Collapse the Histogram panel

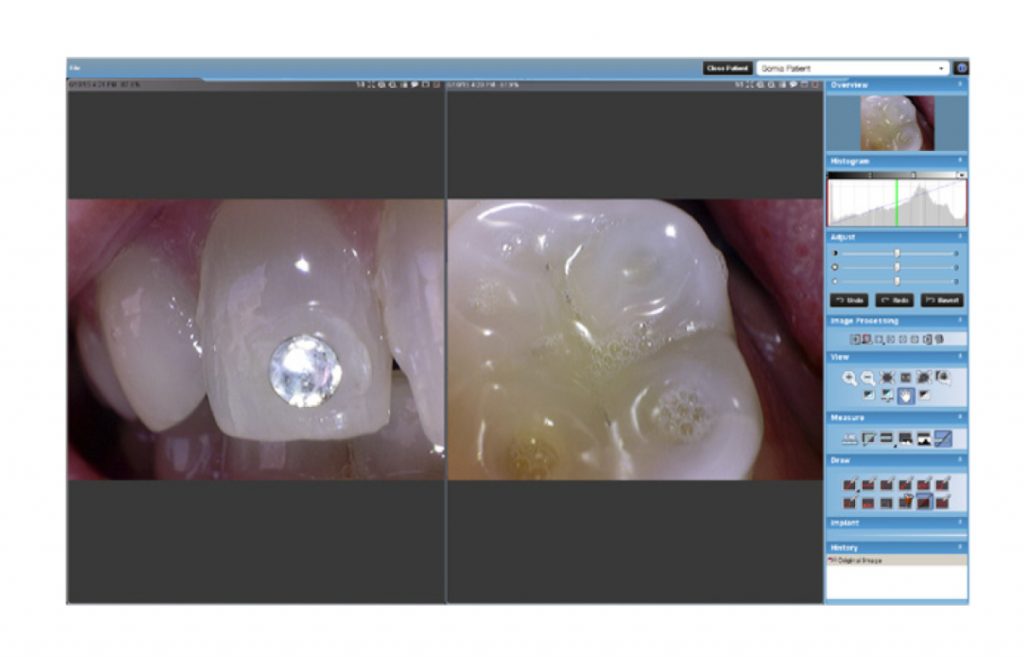[x=961, y=161]
